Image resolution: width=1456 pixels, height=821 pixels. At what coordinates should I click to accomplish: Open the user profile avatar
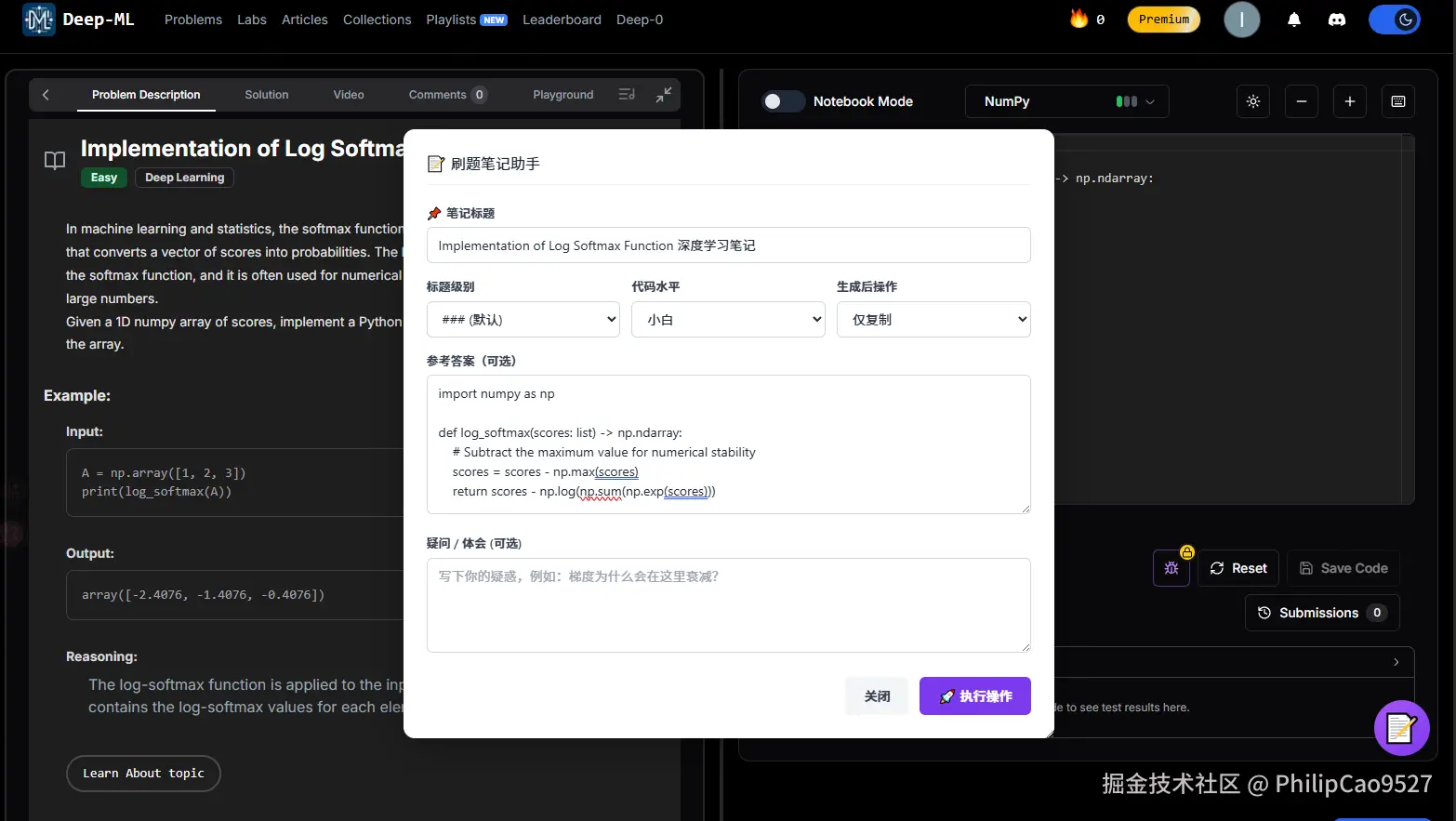(x=1241, y=20)
